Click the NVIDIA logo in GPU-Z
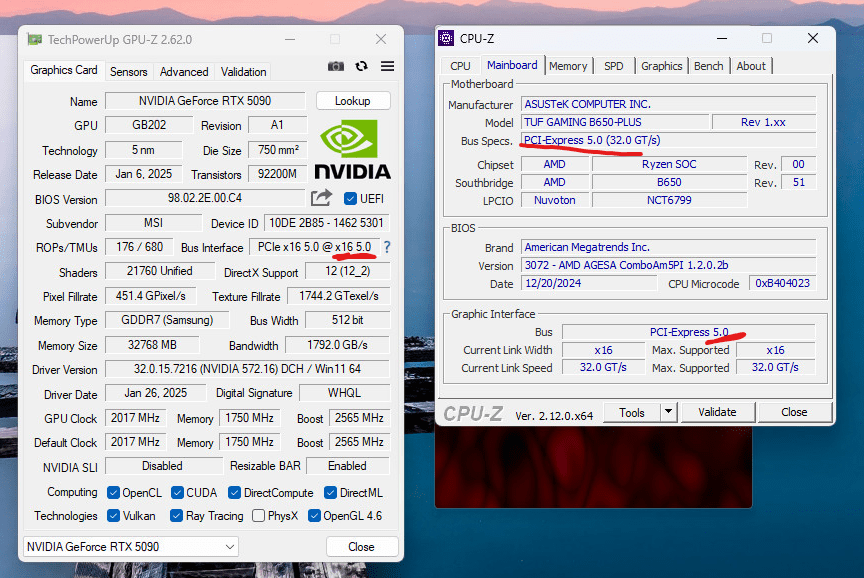The image size is (864, 578). tap(353, 149)
